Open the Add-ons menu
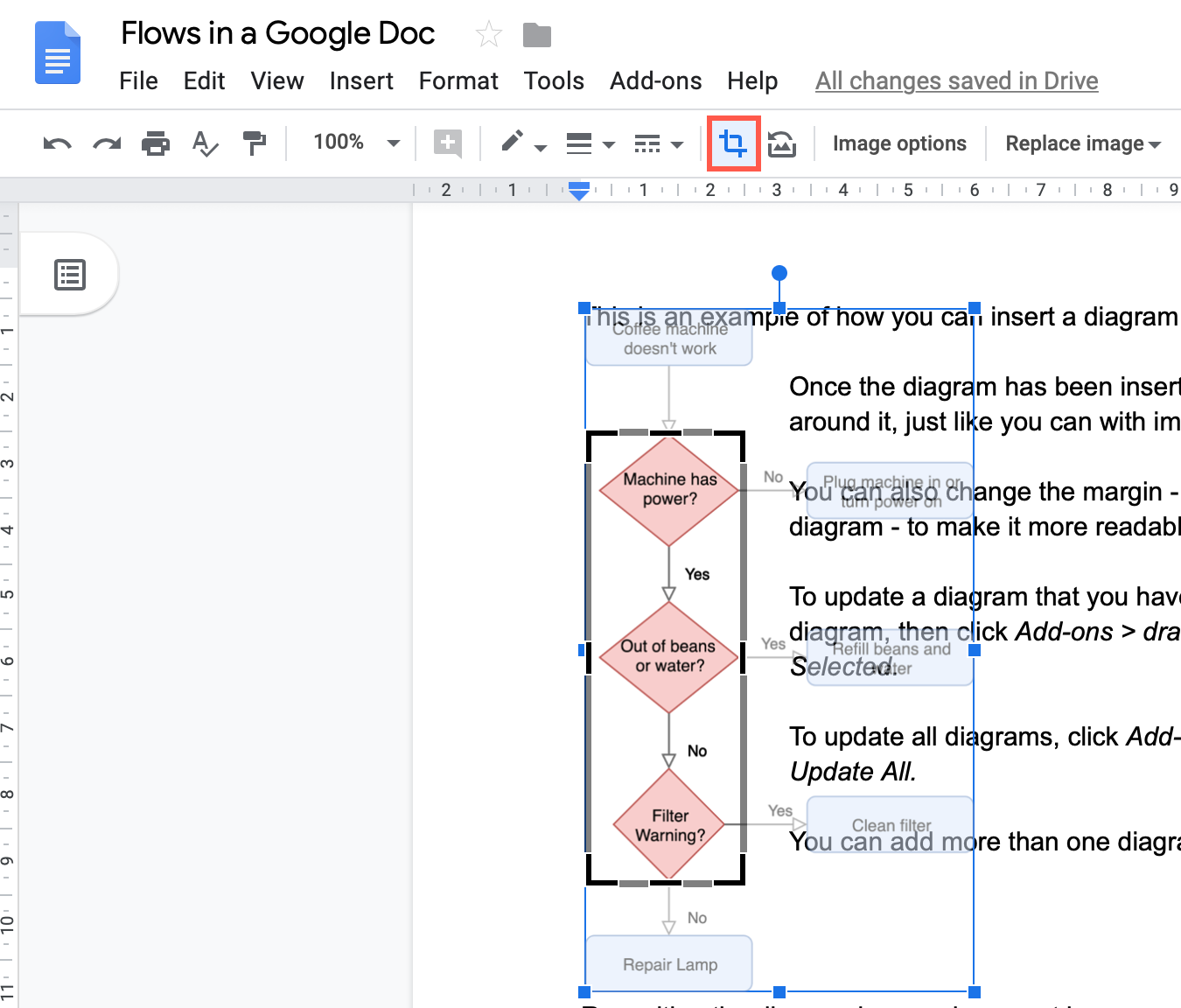 click(x=655, y=80)
